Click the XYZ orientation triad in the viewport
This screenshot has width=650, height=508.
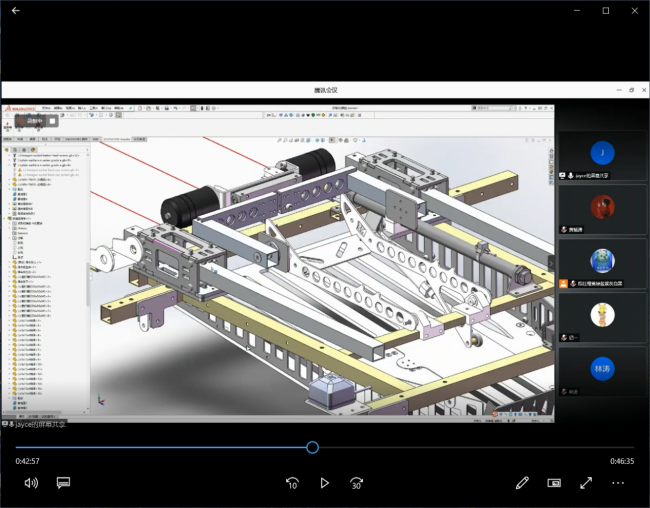100,400
